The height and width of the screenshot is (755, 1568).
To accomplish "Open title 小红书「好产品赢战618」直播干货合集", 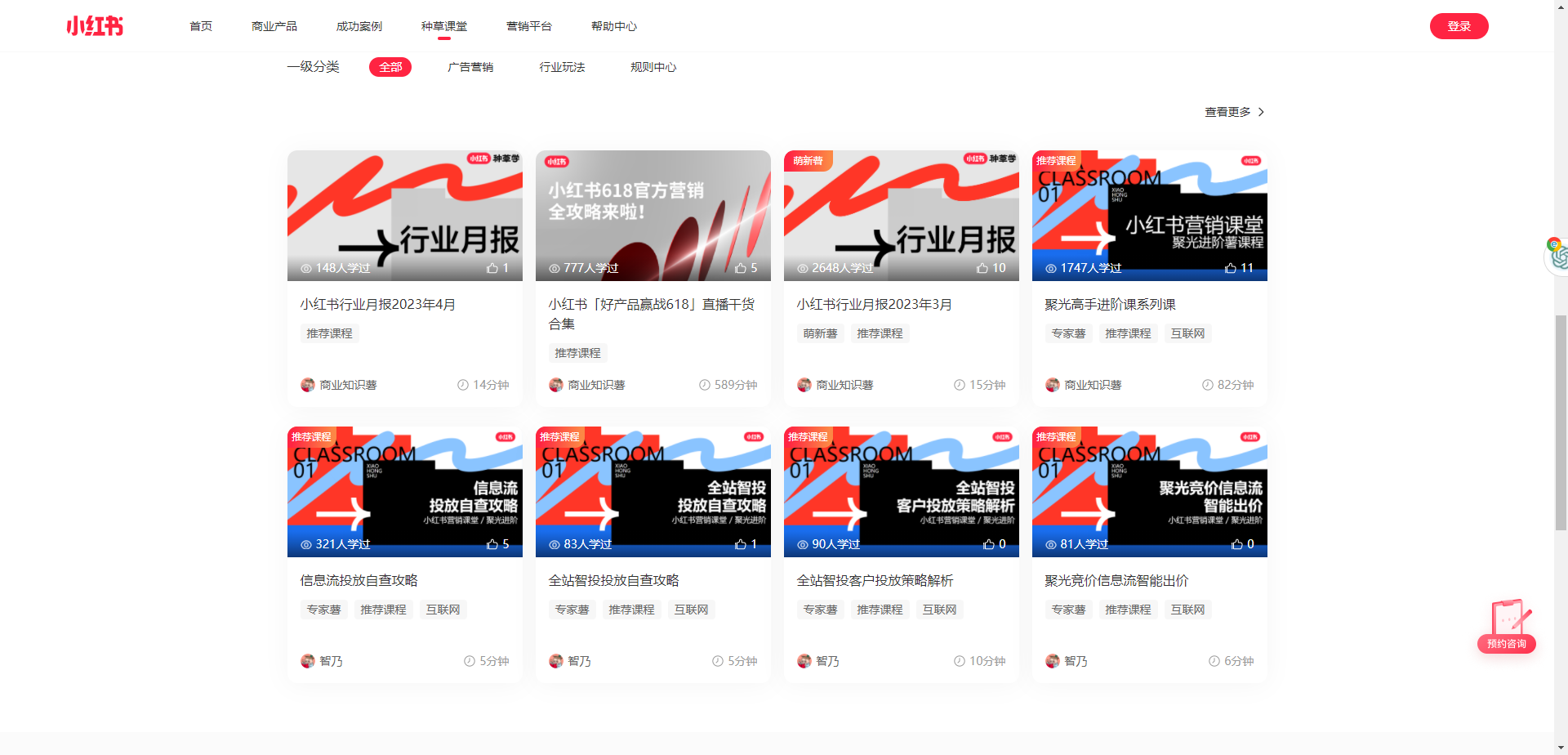I will 652,314.
